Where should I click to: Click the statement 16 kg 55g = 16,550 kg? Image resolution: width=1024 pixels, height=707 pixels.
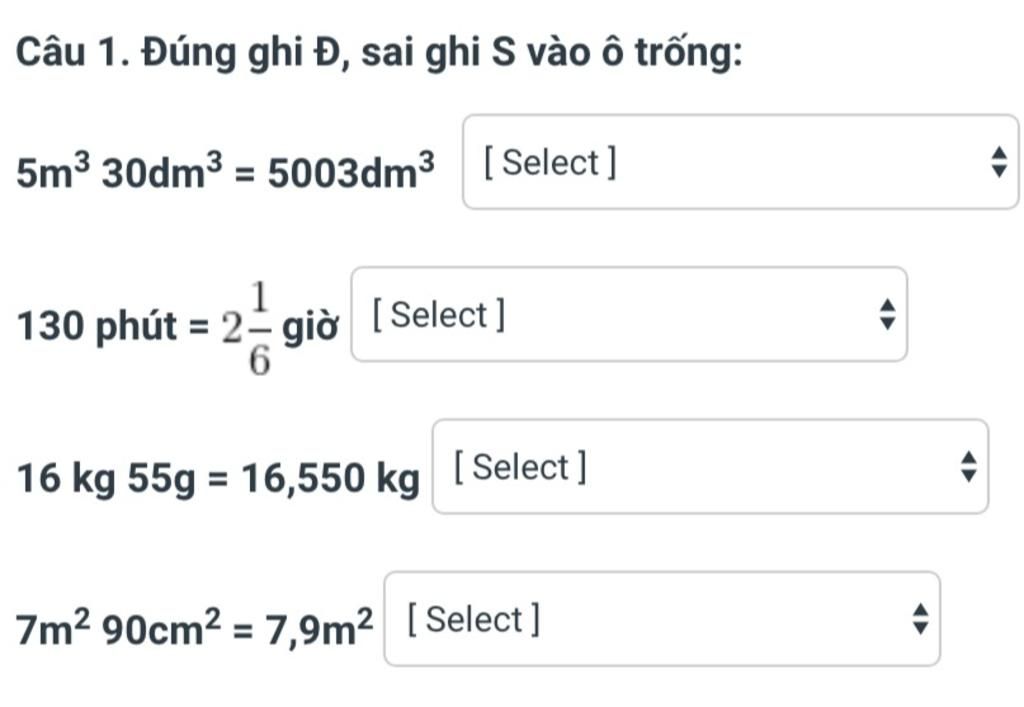(218, 478)
